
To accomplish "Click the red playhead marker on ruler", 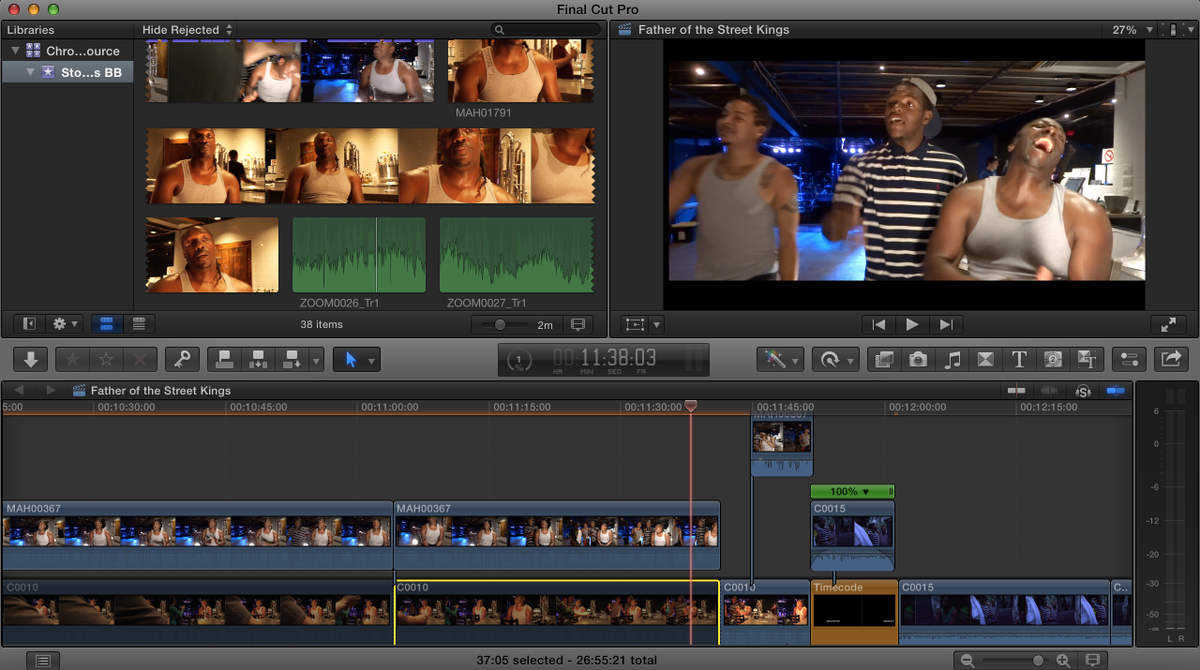I will tap(690, 407).
